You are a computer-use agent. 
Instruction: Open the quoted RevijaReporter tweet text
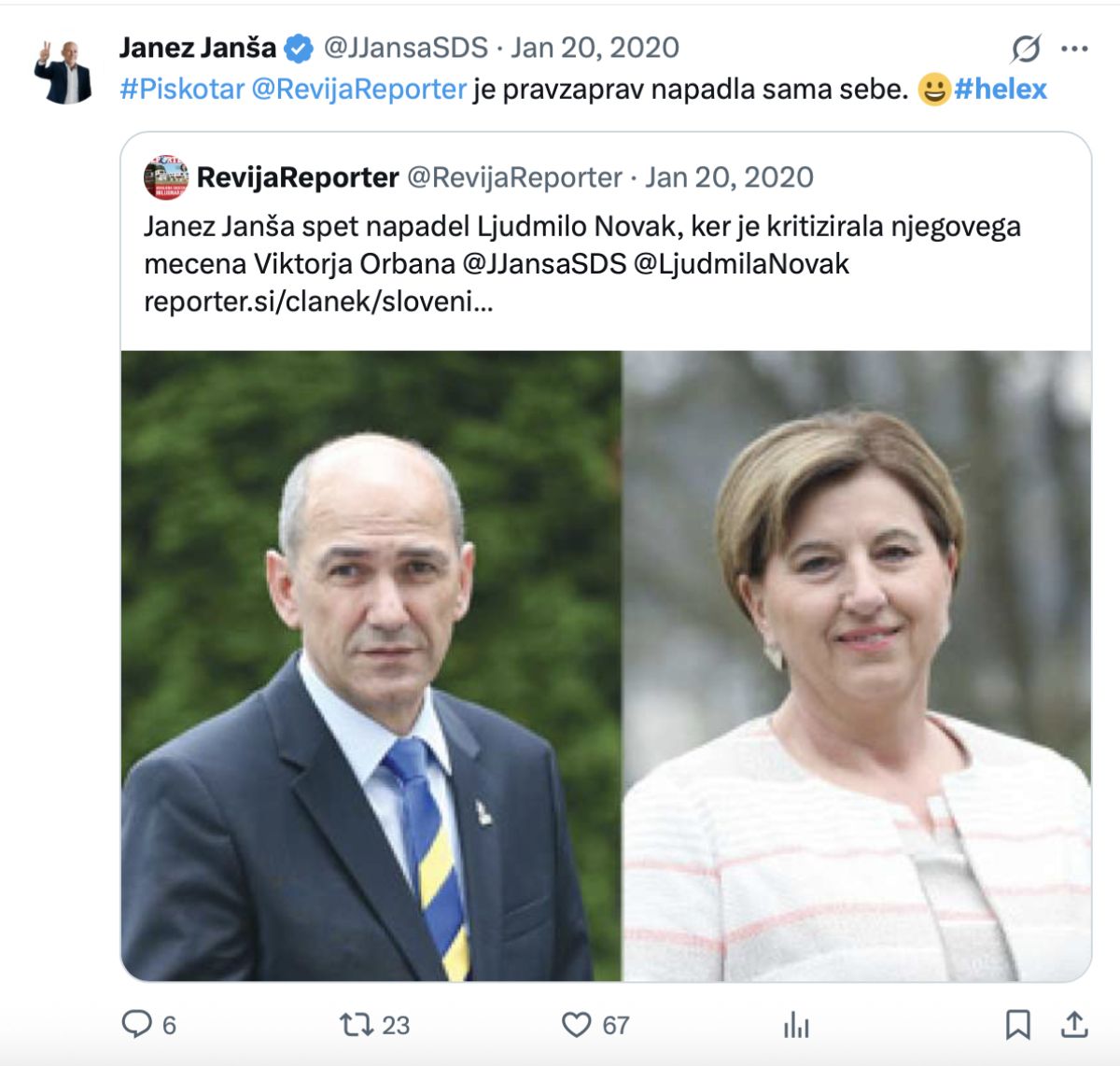(582, 263)
